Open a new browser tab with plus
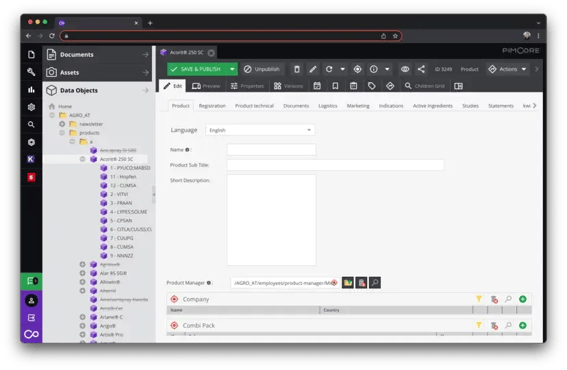Image resolution: width=567 pixels, height=370 pixels. [150, 23]
